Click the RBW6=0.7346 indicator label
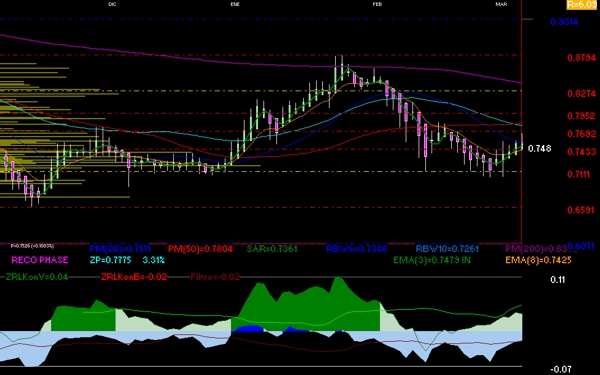 coord(357,249)
